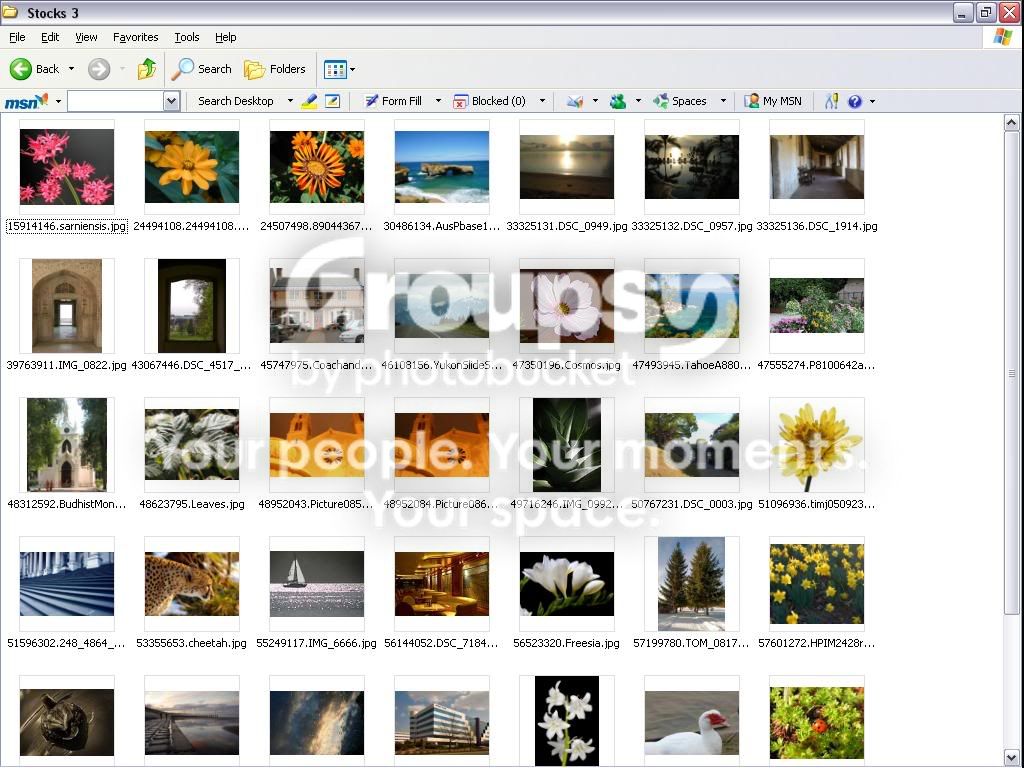Select the 15914146.sarniensis.jpg file name

point(67,226)
